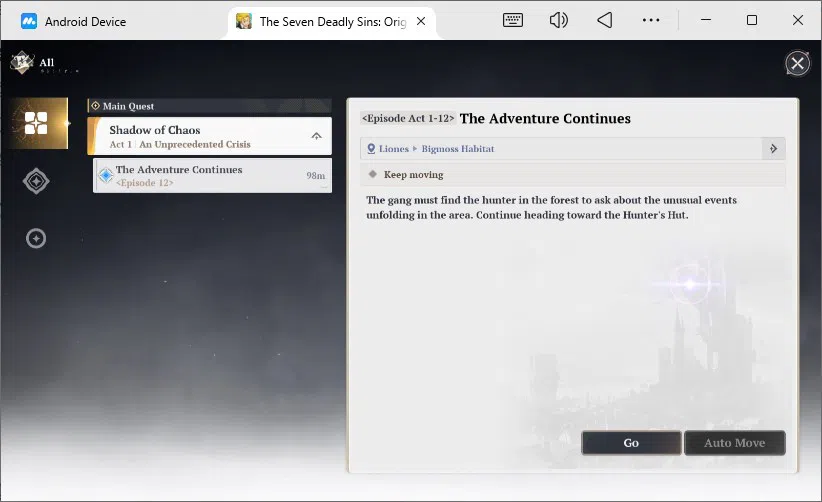Click the Auto Move button
Viewport: 822px width, 502px height.
[734, 443]
